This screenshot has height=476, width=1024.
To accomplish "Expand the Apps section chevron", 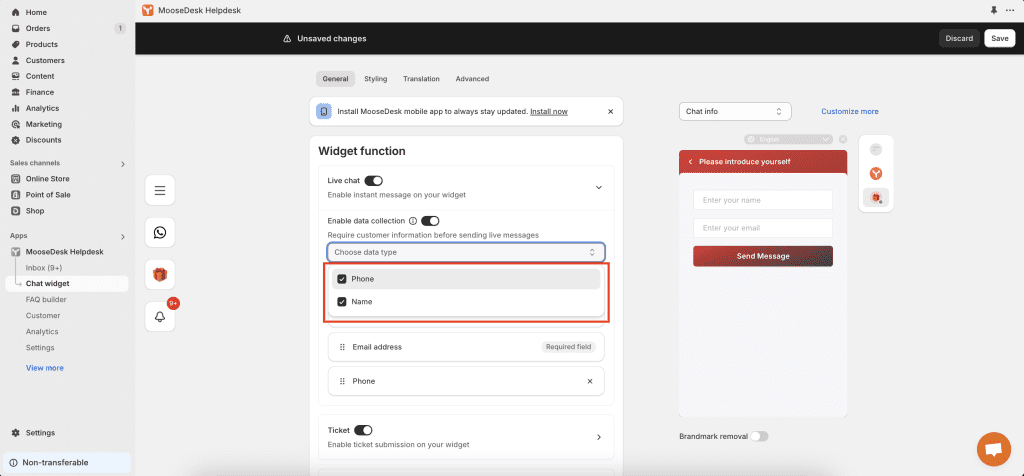I will click(x=123, y=236).
